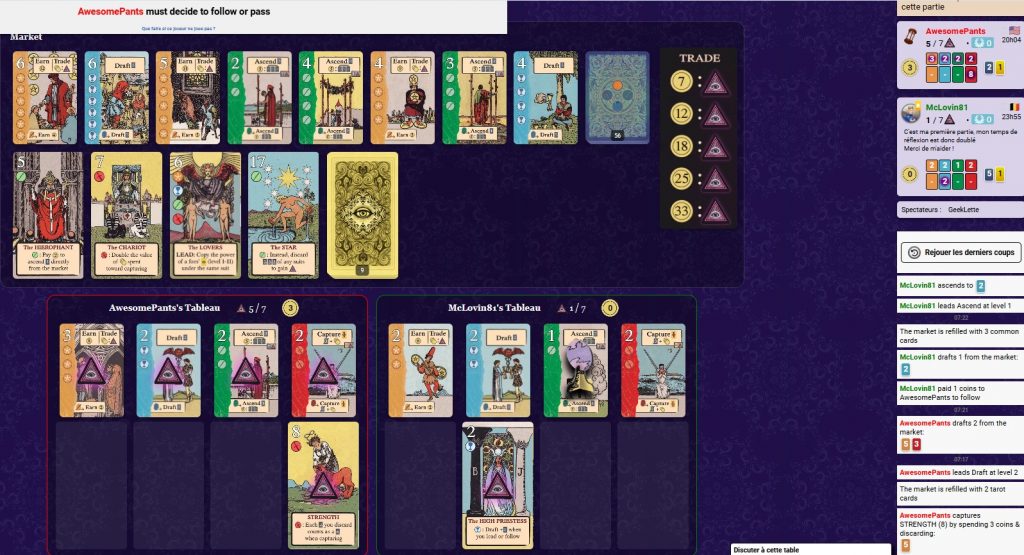Click the yellow eye tarot deck

362,215
